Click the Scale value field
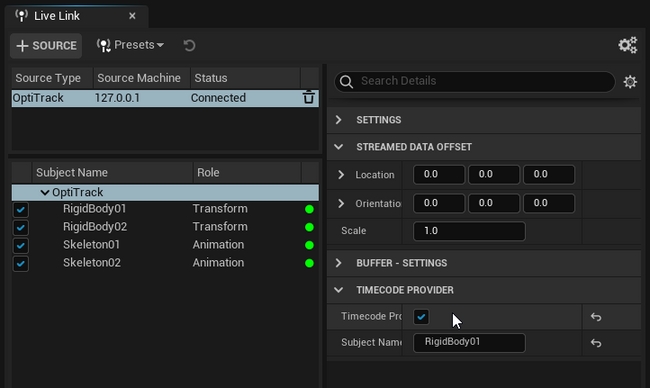650x388 pixels. point(469,231)
